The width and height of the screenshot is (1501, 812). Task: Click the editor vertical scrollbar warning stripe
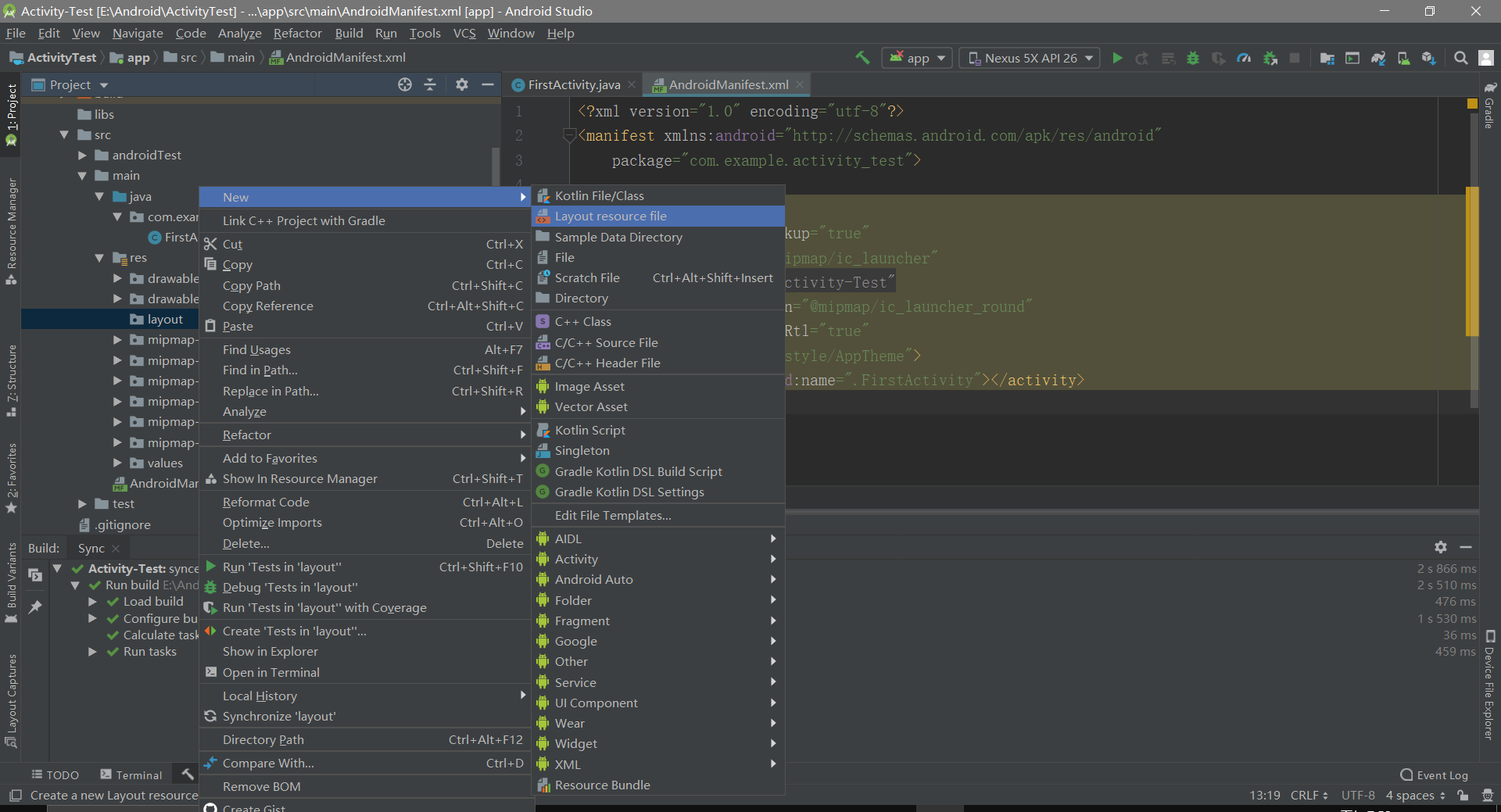1472,261
